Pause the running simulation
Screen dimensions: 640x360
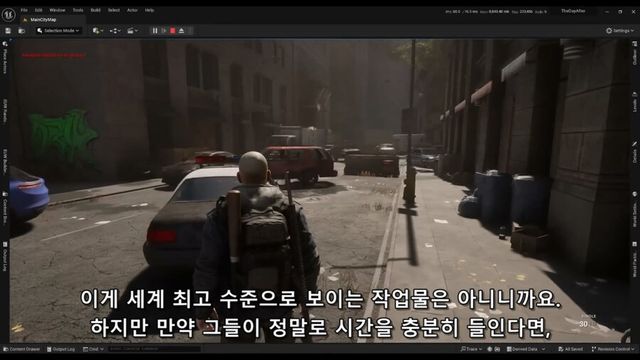155,31
